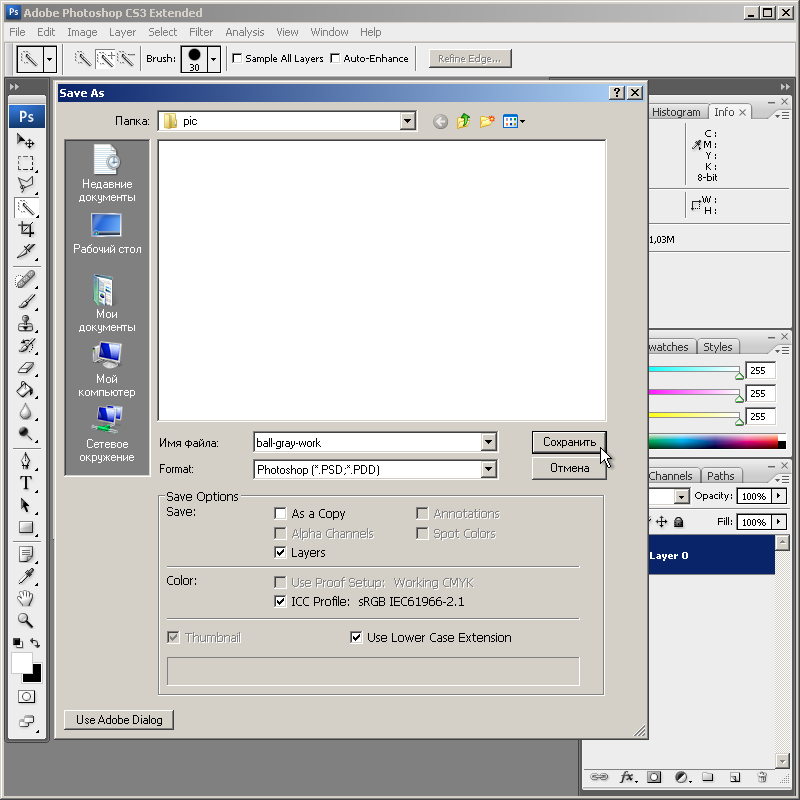Switch to the Paths tab

[x=720, y=476]
